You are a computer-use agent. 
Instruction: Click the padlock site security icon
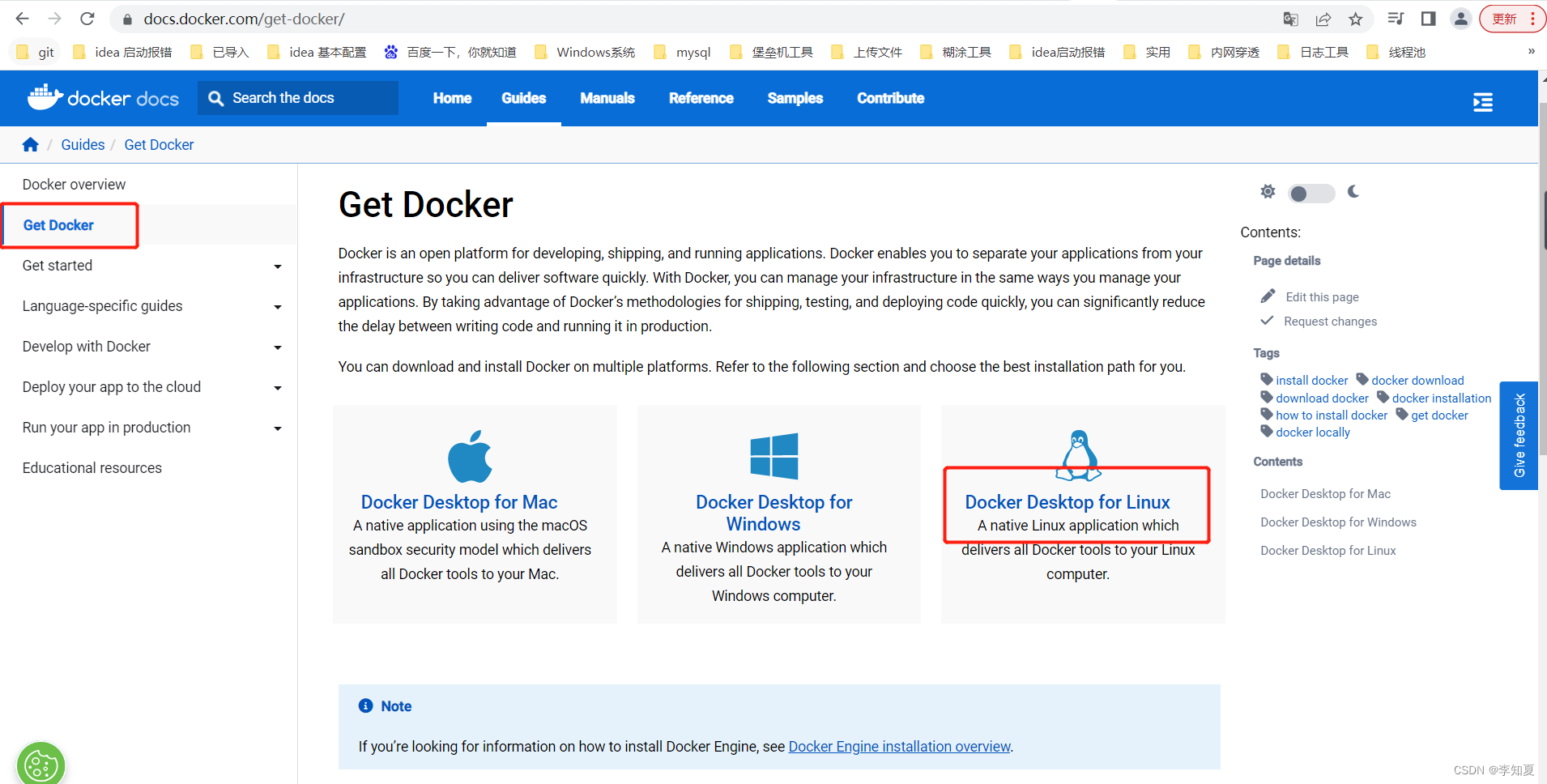click(x=127, y=19)
